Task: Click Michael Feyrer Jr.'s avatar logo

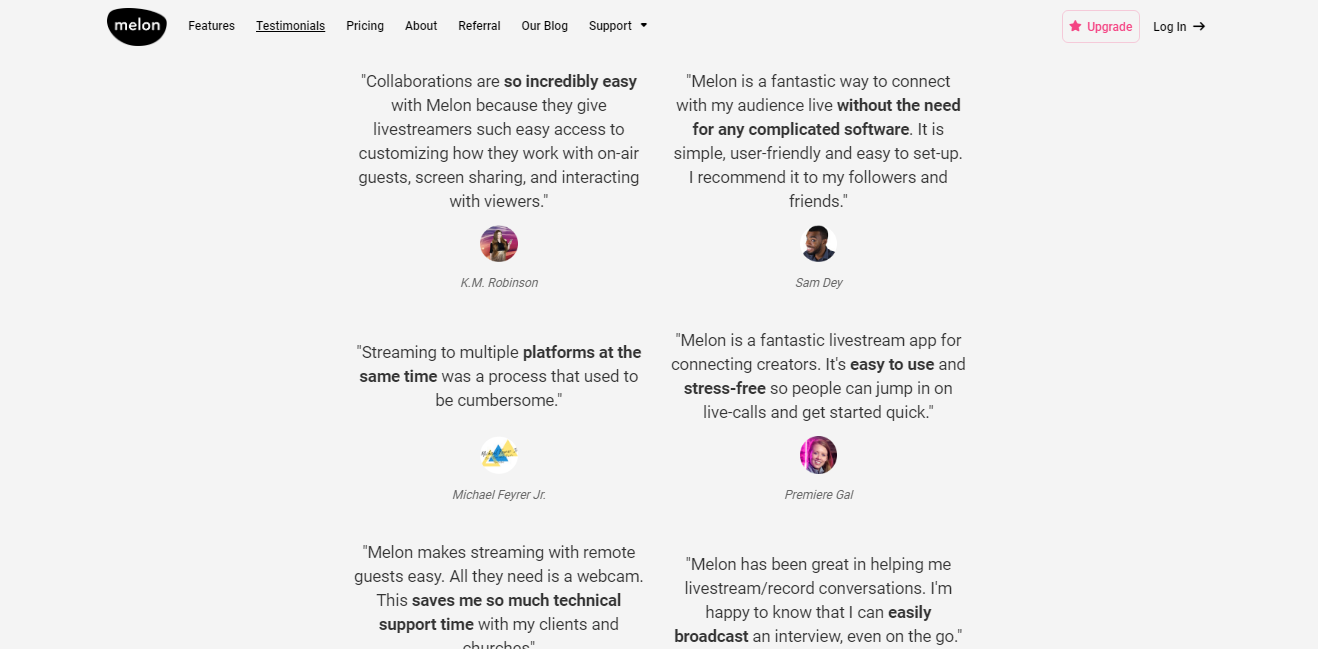Action: coord(499,455)
